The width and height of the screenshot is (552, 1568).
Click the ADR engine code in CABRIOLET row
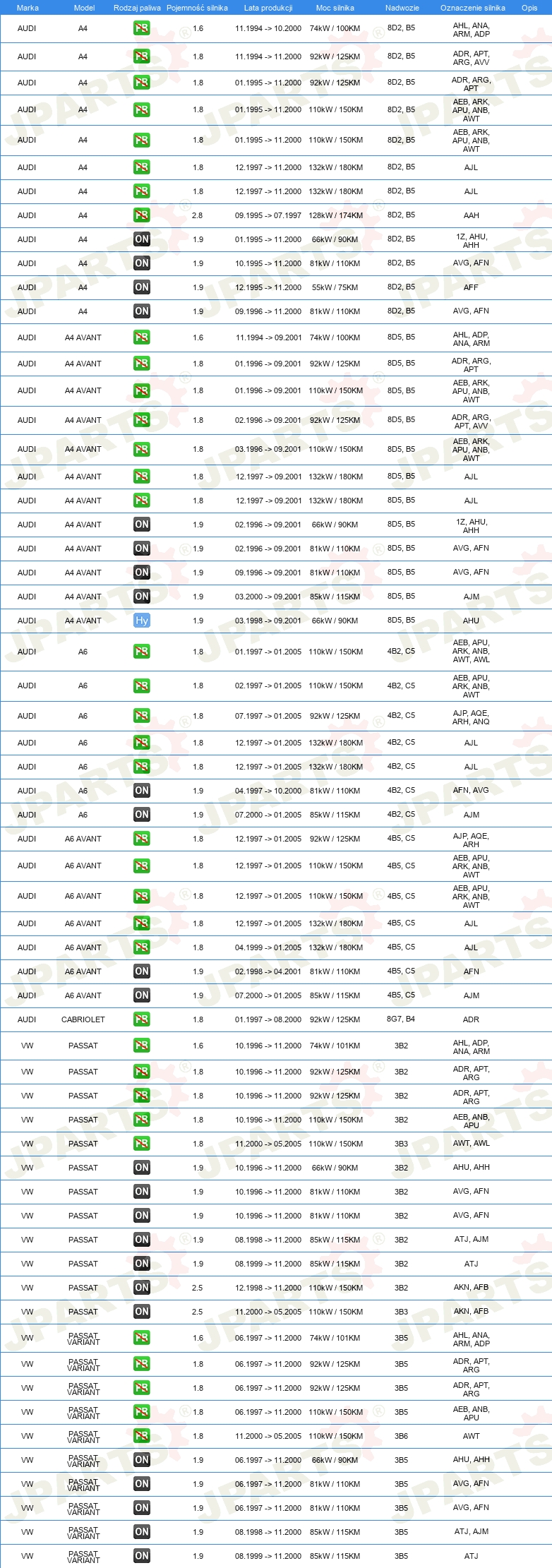coord(472,1019)
